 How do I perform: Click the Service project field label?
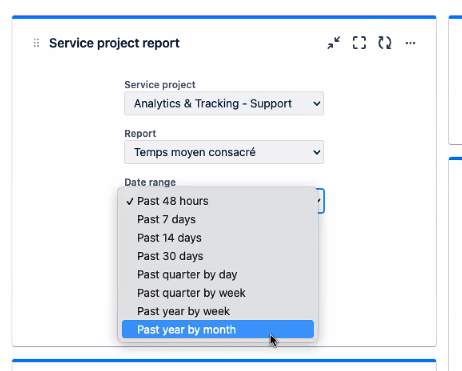click(160, 85)
